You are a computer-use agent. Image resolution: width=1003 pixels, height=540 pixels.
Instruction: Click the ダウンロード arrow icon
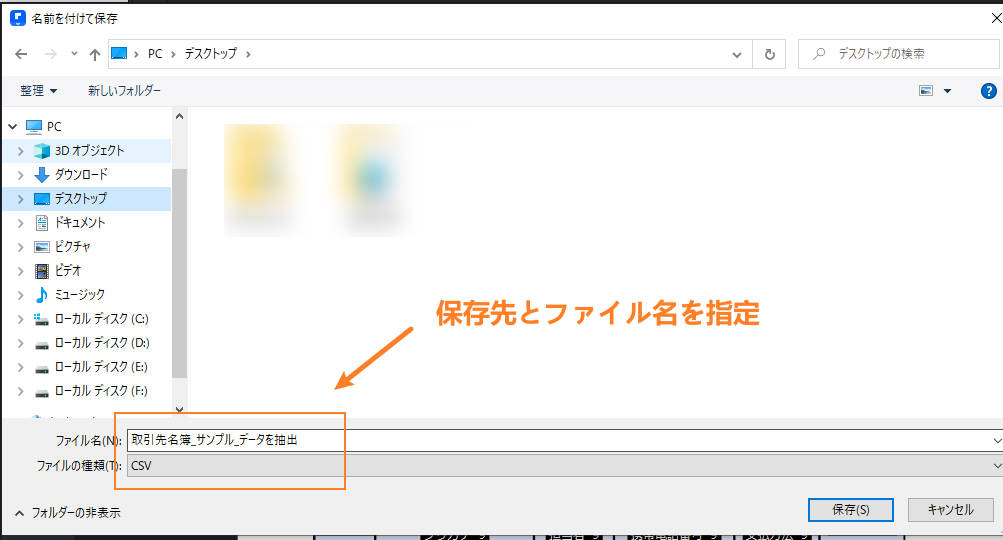[x=42, y=175]
